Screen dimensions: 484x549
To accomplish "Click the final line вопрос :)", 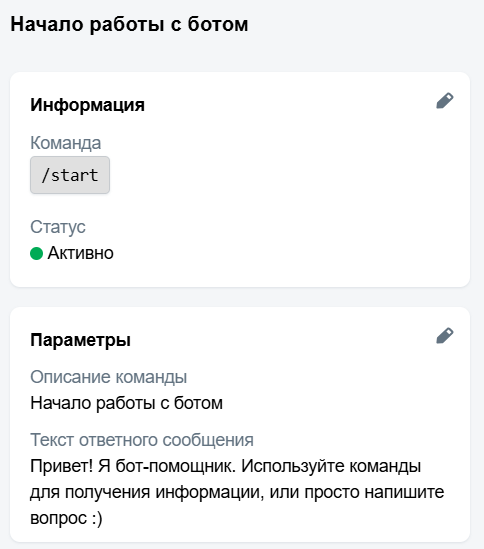I will 67,518.
